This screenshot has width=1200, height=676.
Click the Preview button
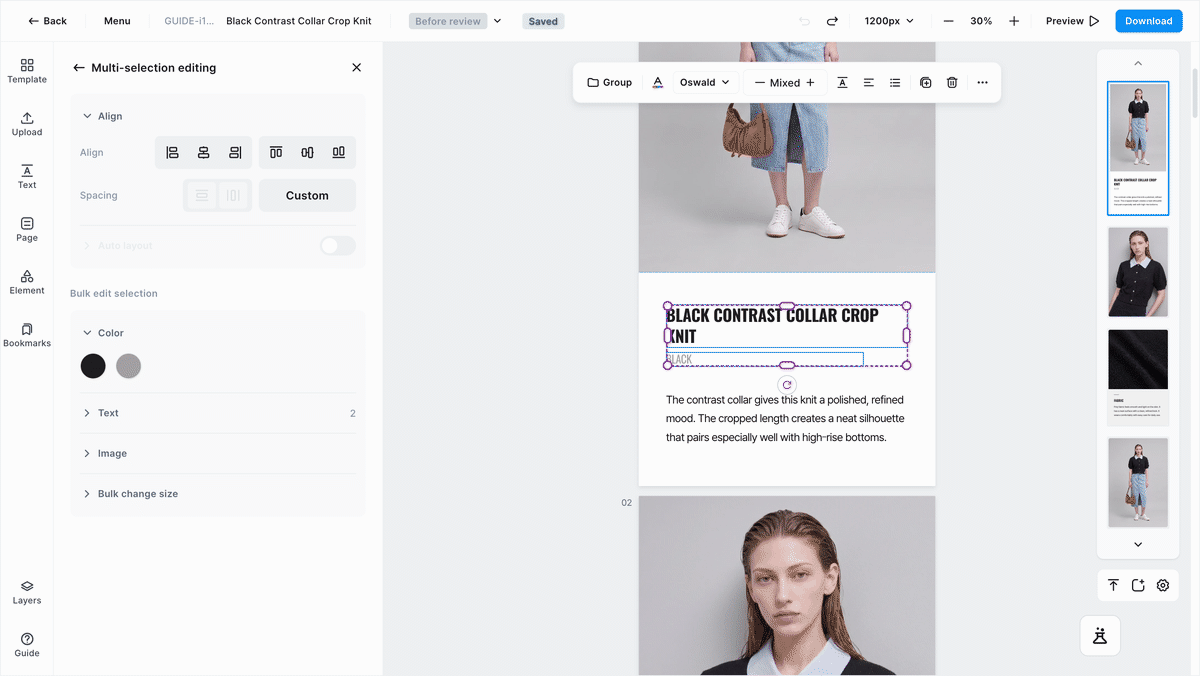pyautogui.click(x=1072, y=21)
